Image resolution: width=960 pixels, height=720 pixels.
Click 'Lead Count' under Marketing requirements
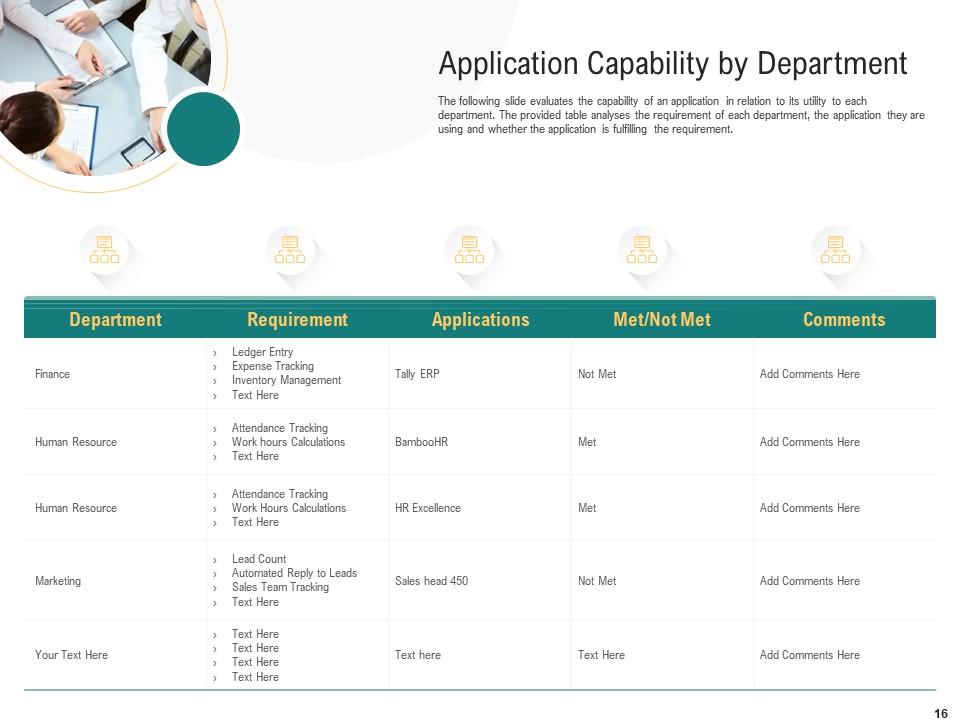tap(258, 558)
